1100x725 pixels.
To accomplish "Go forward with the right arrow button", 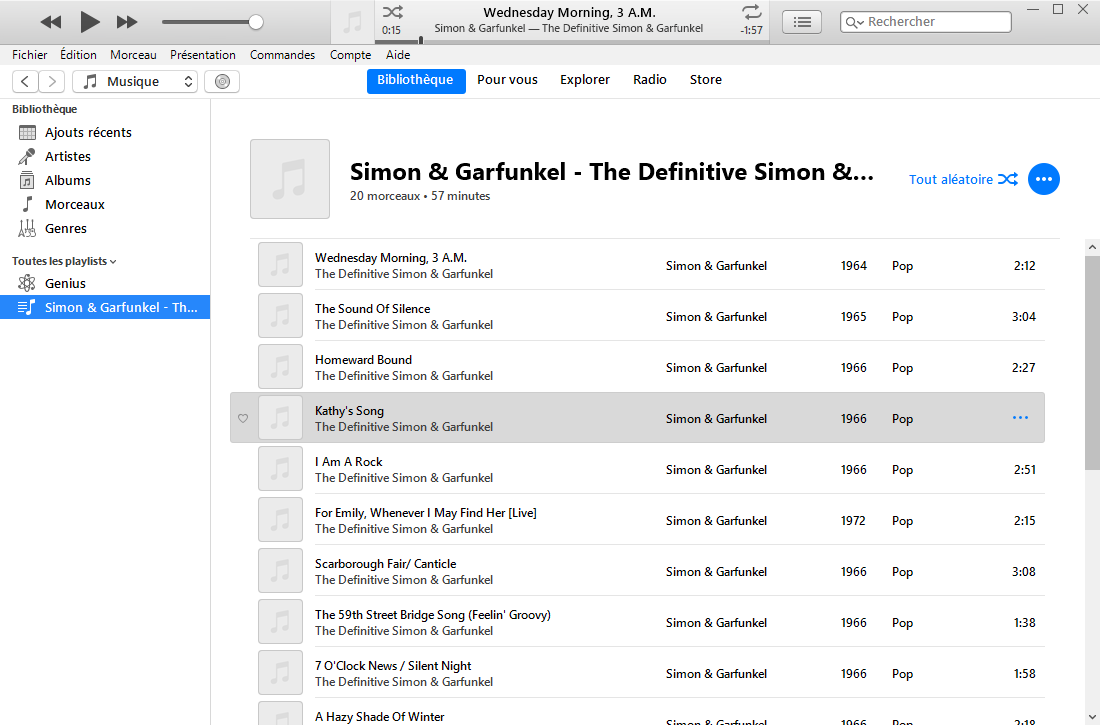I will tap(52, 81).
